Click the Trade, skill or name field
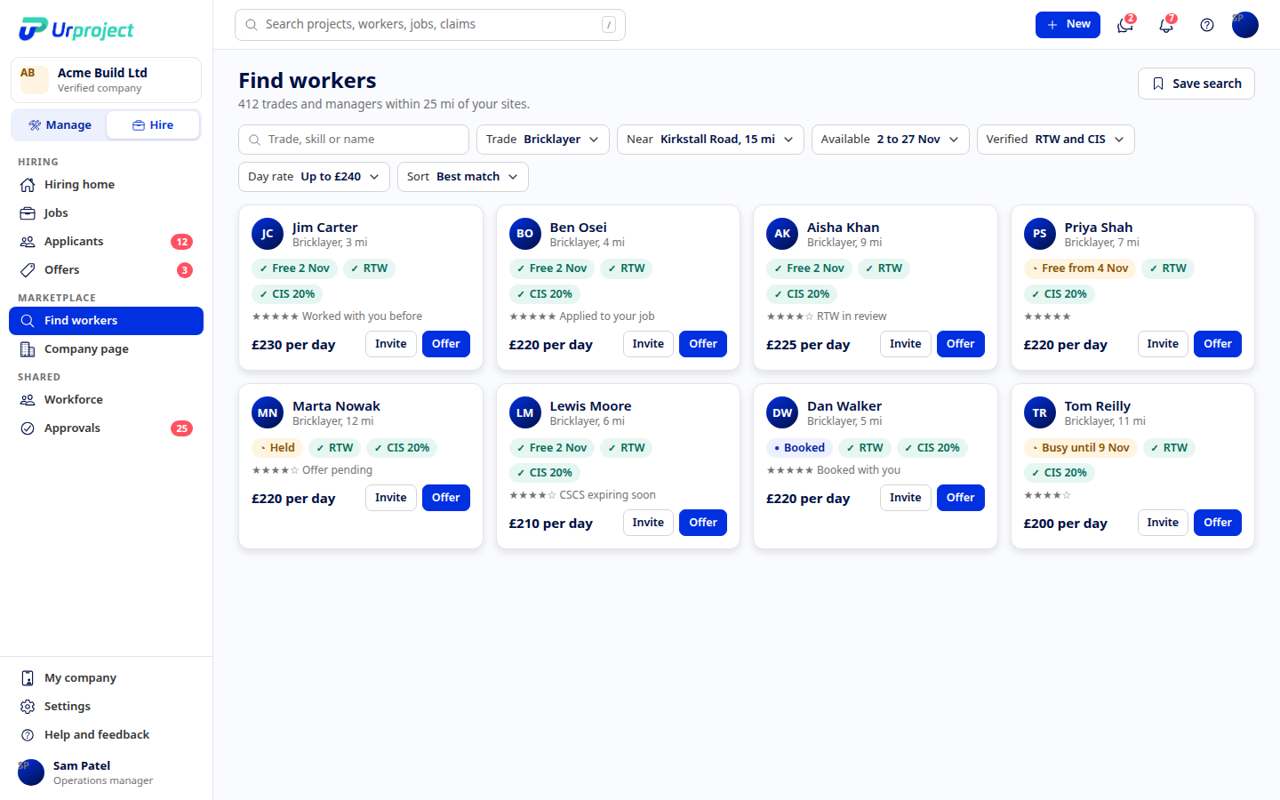 [353, 139]
